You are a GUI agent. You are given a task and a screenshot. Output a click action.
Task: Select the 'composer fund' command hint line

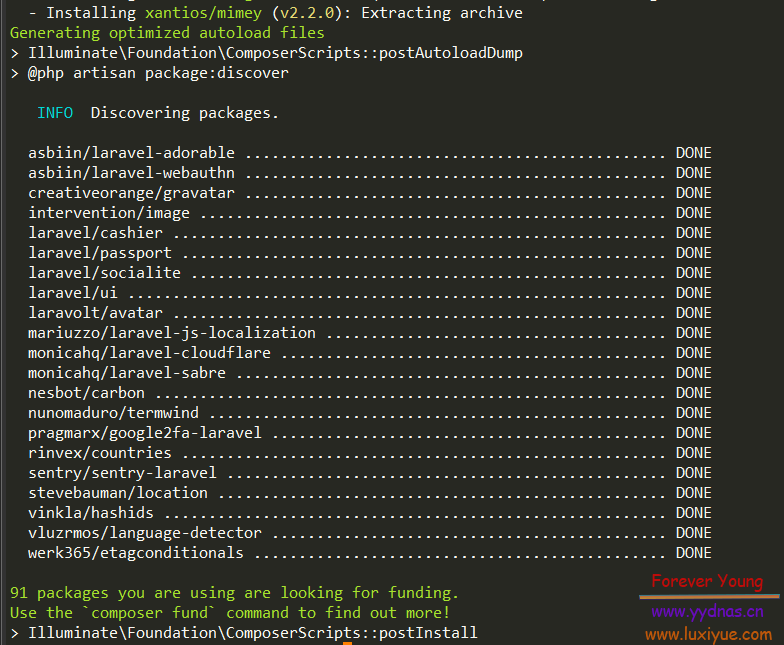pyautogui.click(x=230, y=613)
